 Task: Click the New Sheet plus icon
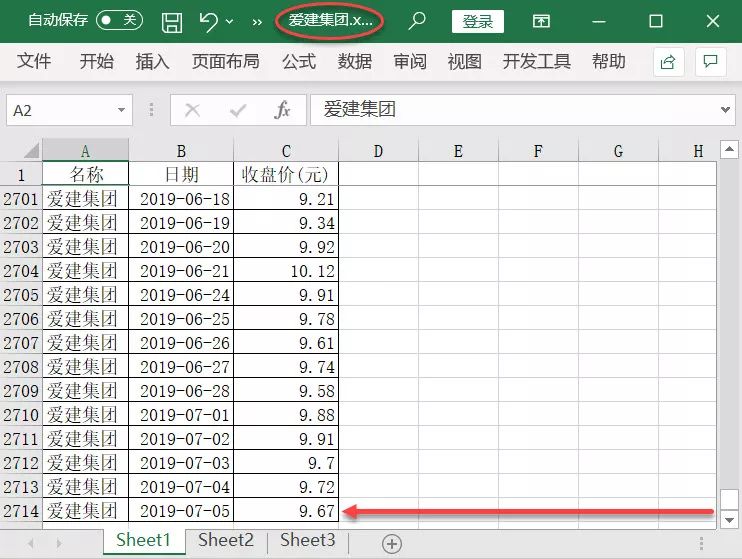coord(392,543)
